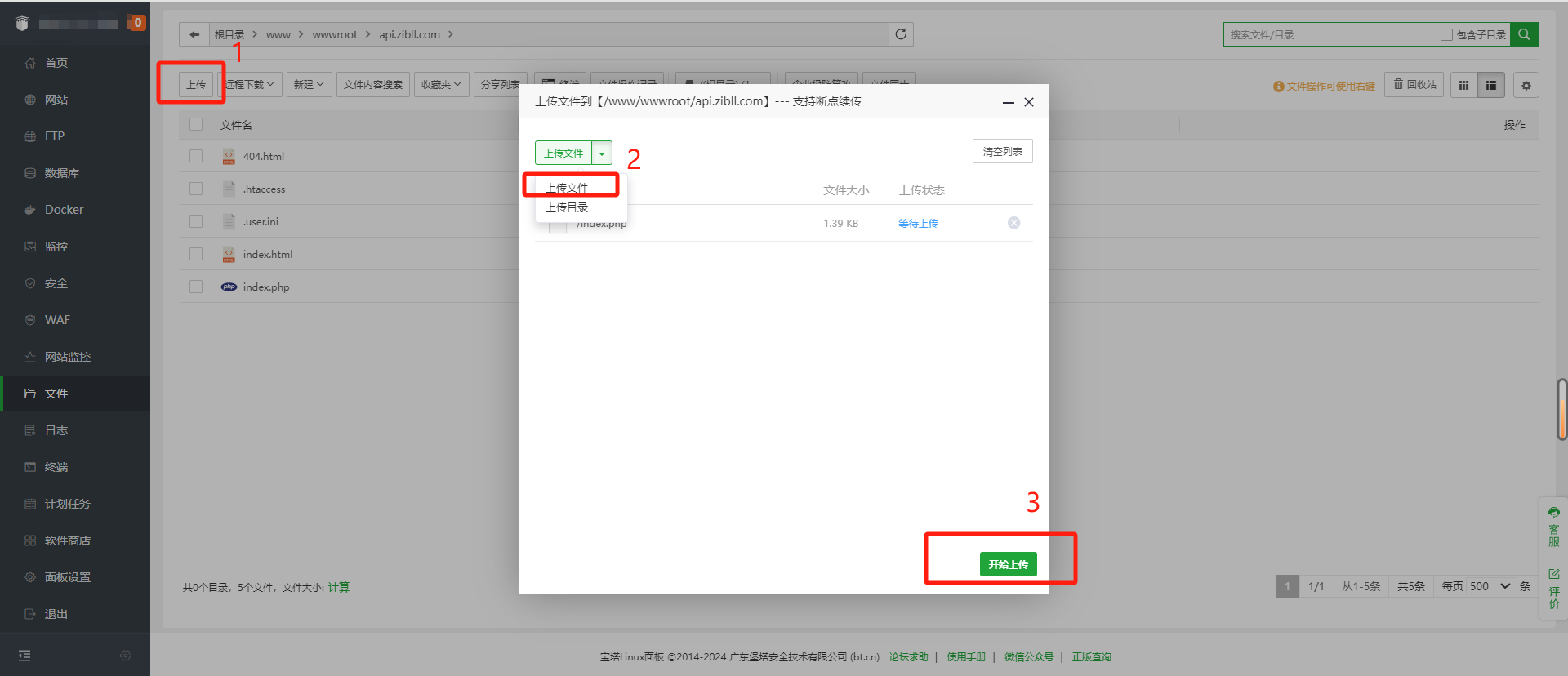Refresh the file list with the reload icon
The height and width of the screenshot is (676, 1568).
click(901, 34)
